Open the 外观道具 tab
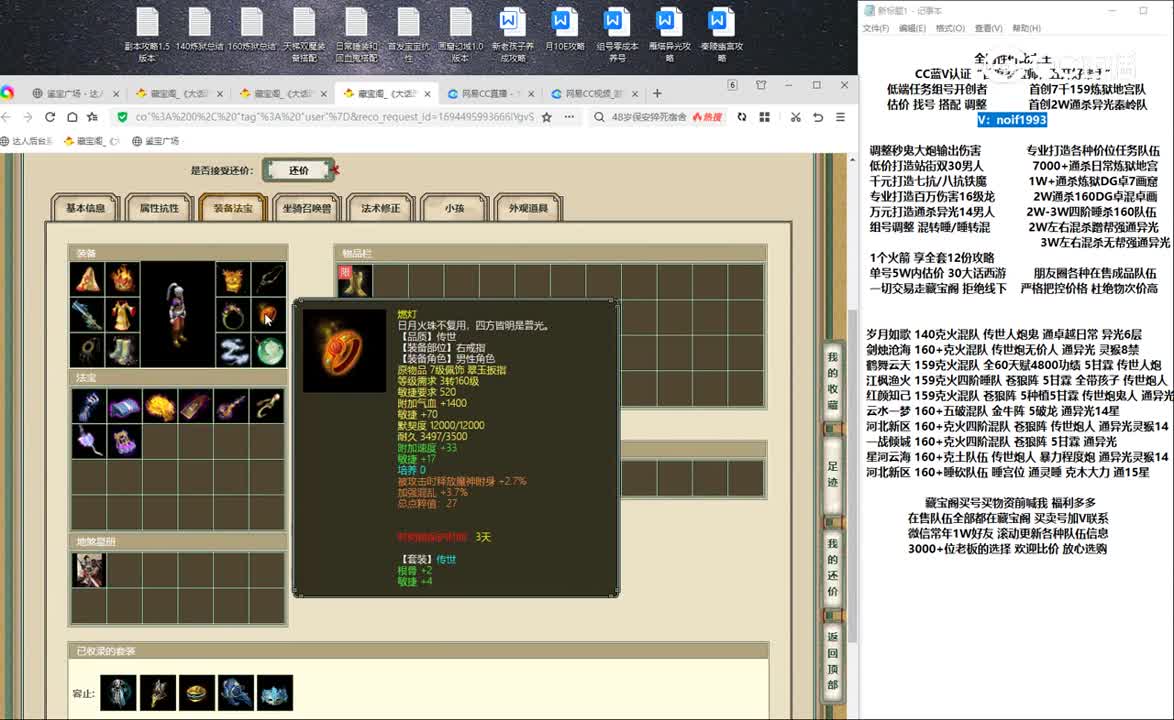Image resolution: width=1174 pixels, height=720 pixels. pos(528,208)
